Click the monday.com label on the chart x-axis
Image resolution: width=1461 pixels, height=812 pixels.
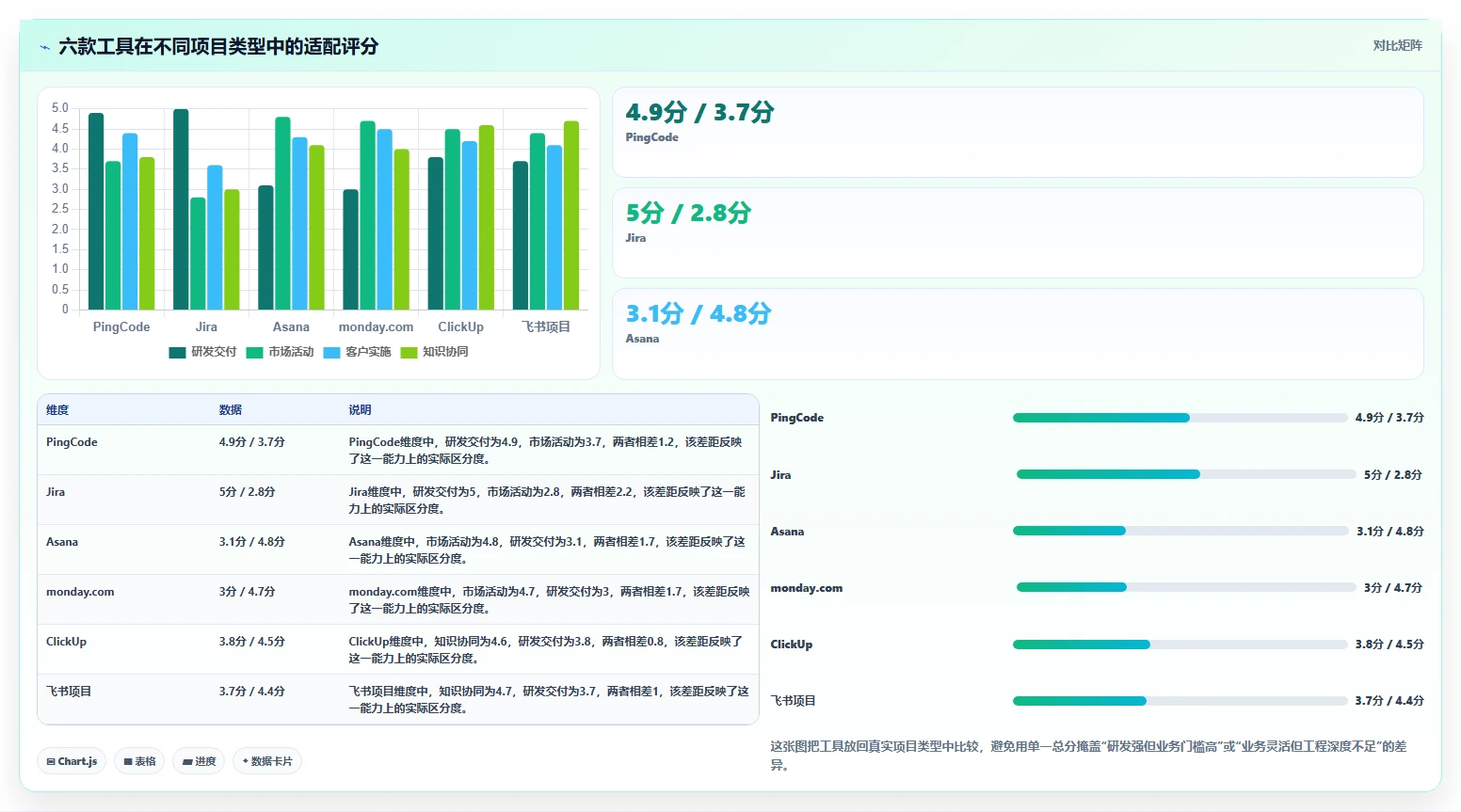pyautogui.click(x=376, y=327)
